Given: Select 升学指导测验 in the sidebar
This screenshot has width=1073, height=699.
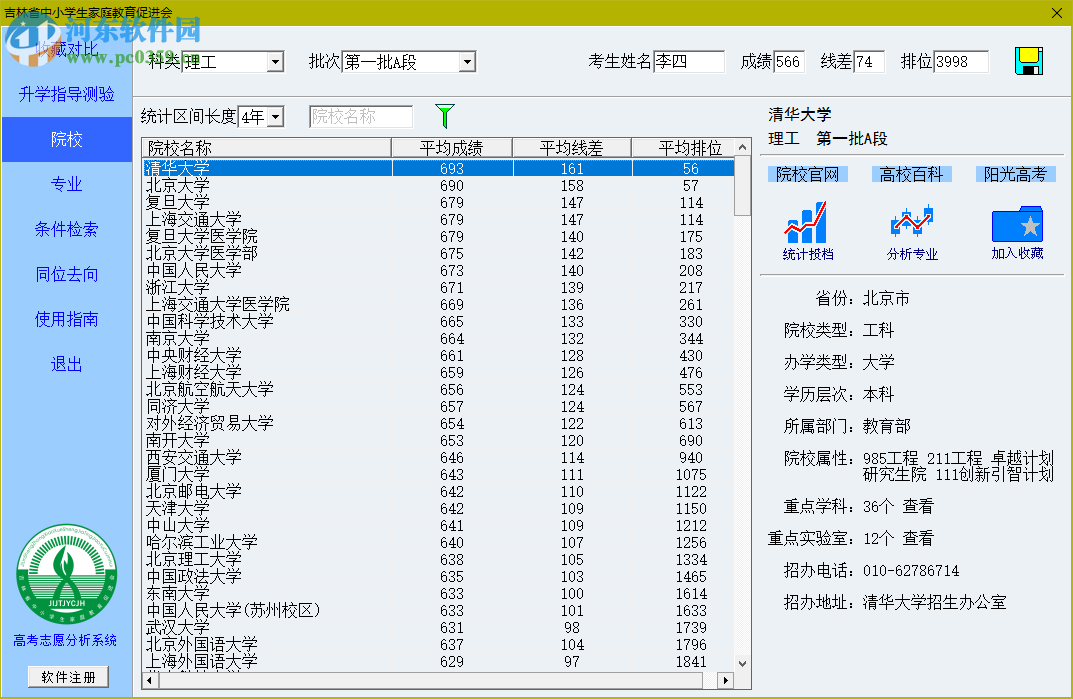Looking at the screenshot, I should tap(66, 94).
